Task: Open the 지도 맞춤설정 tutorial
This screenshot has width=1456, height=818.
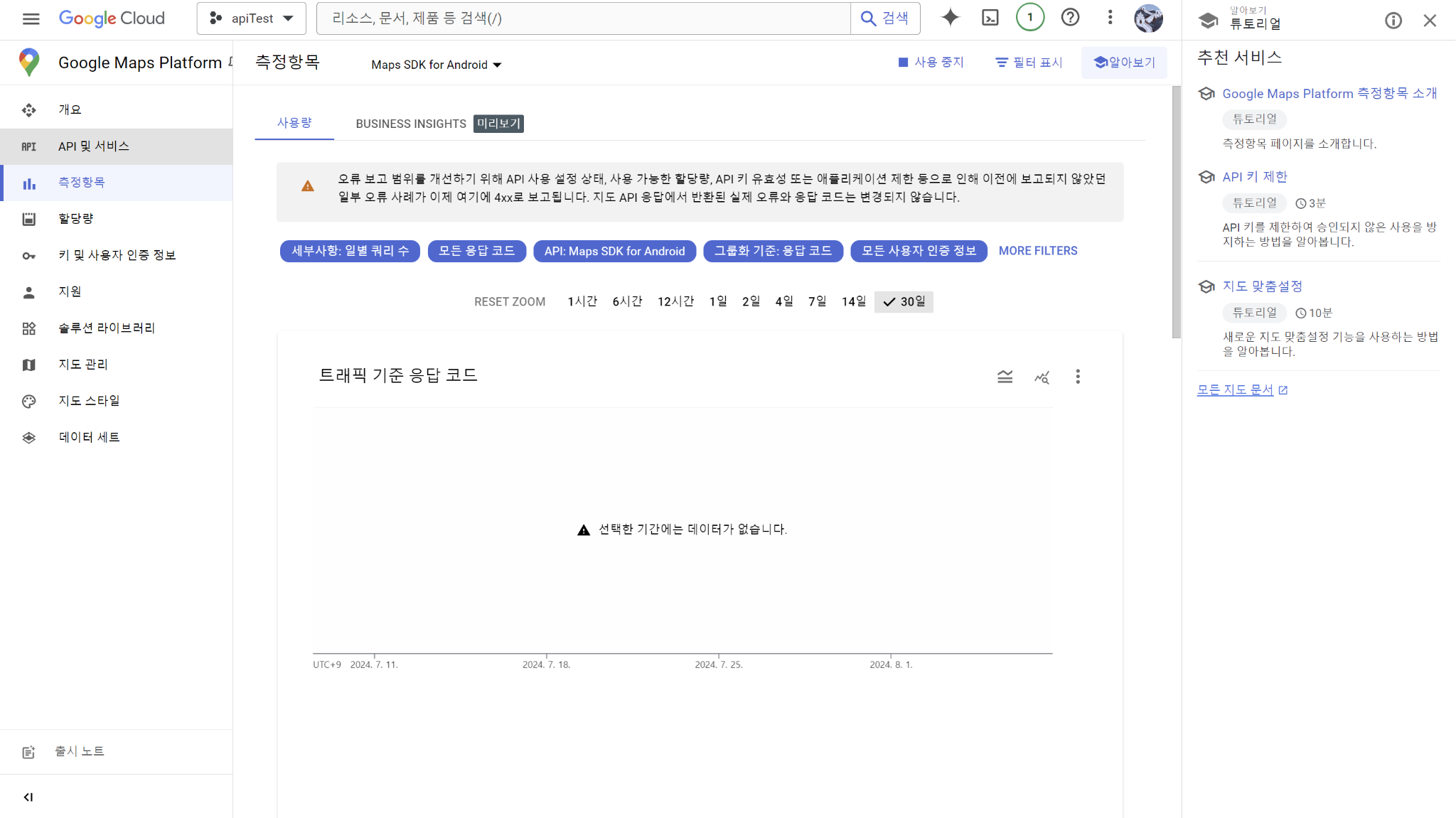Action: pos(1262,286)
